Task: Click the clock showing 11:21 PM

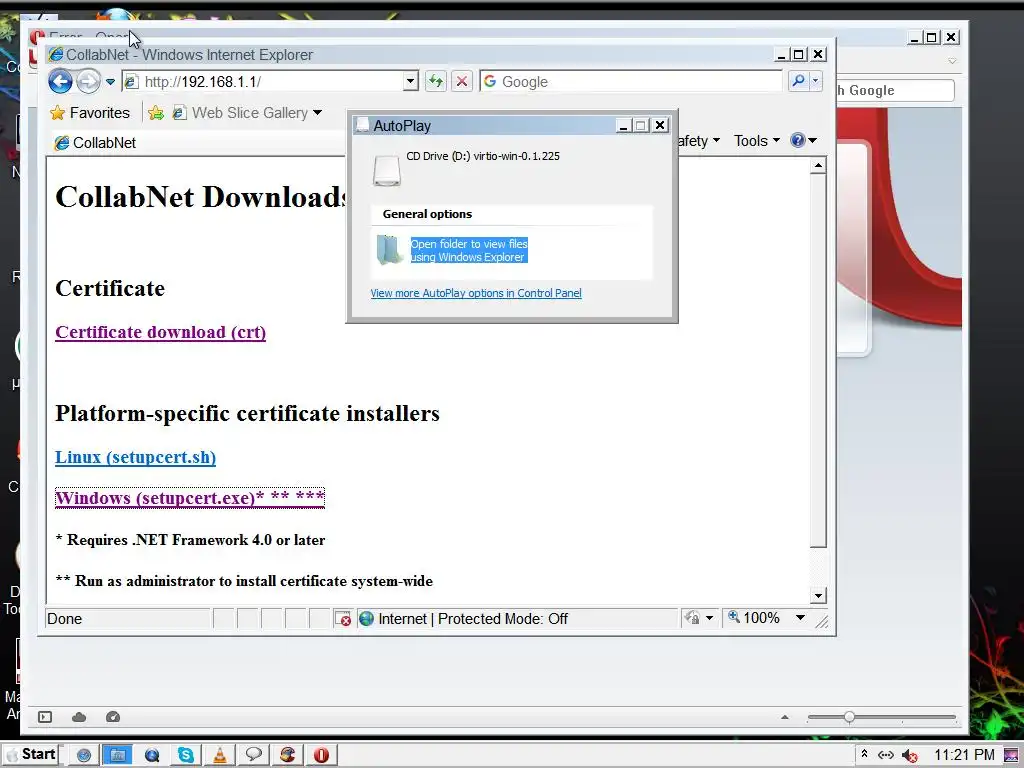Action: [964, 755]
